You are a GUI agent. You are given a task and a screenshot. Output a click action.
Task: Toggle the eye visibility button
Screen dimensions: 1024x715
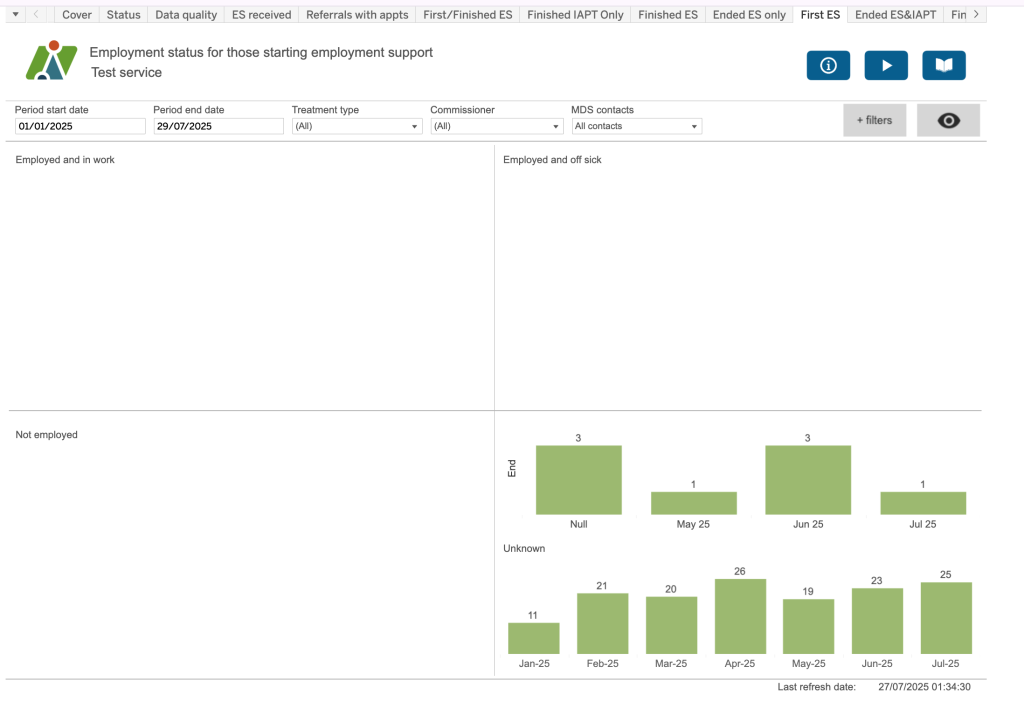click(948, 120)
